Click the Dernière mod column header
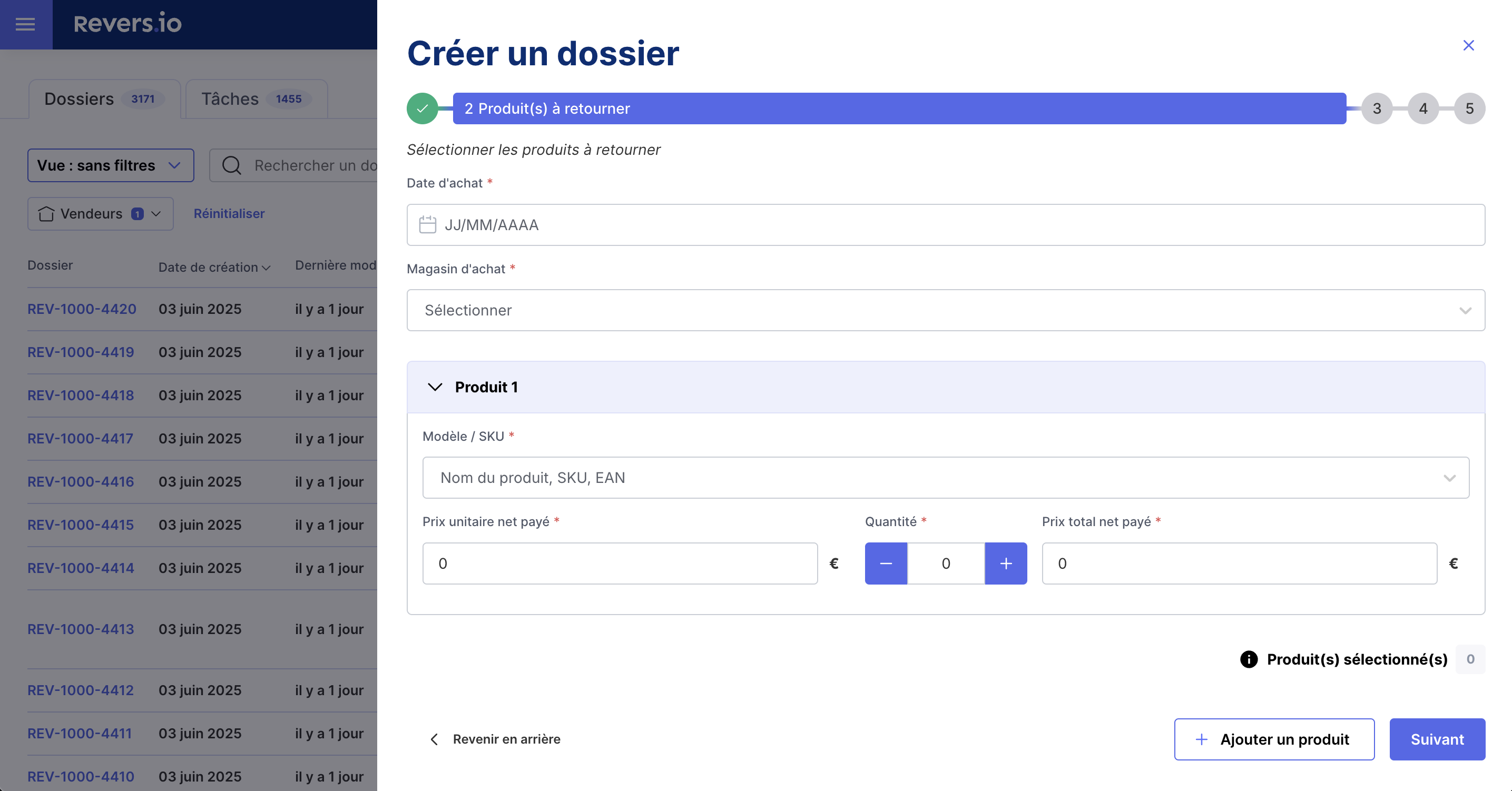The image size is (1512, 791). point(335,265)
